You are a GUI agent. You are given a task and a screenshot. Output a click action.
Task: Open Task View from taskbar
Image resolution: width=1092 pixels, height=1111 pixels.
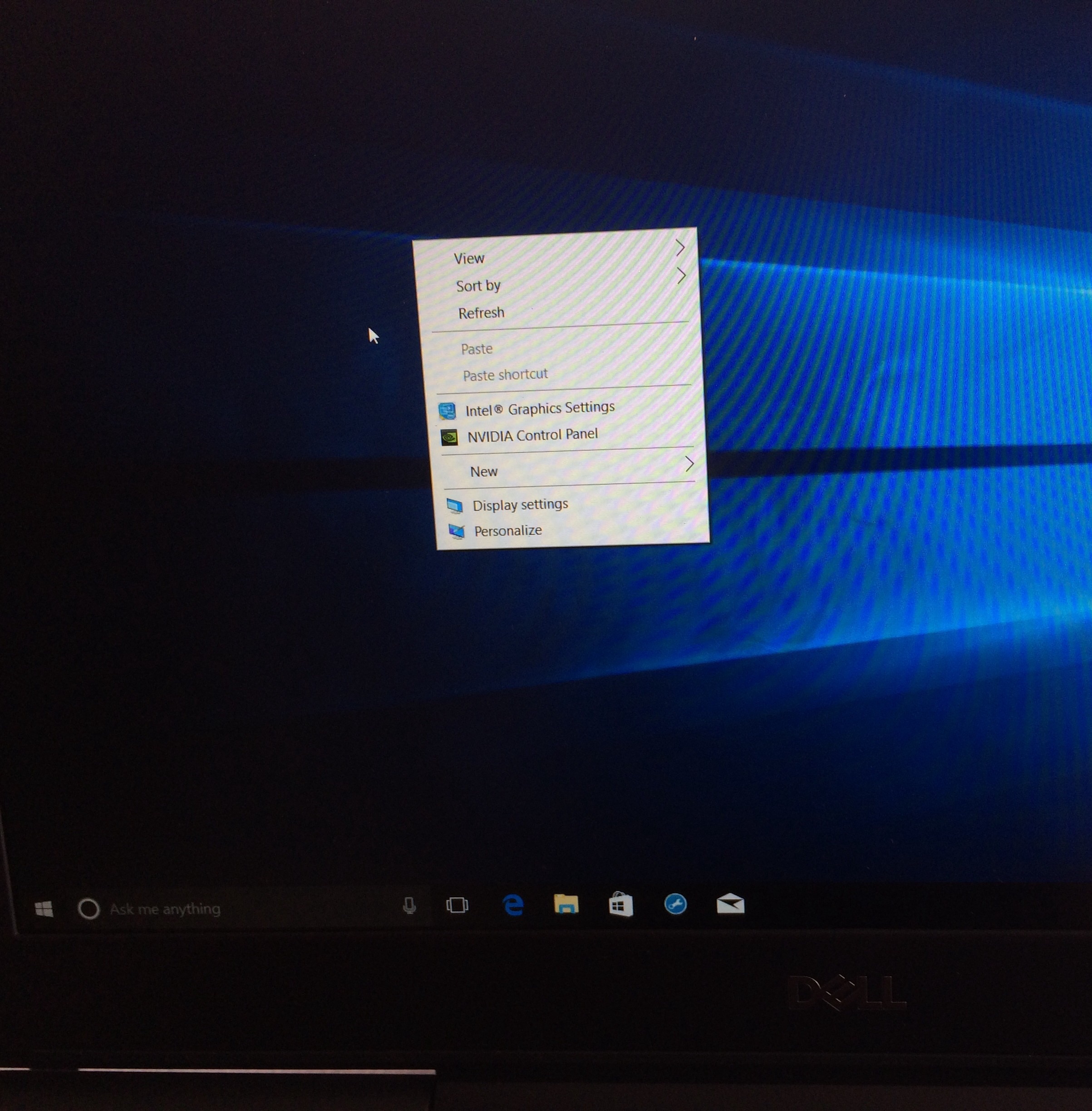tap(457, 905)
